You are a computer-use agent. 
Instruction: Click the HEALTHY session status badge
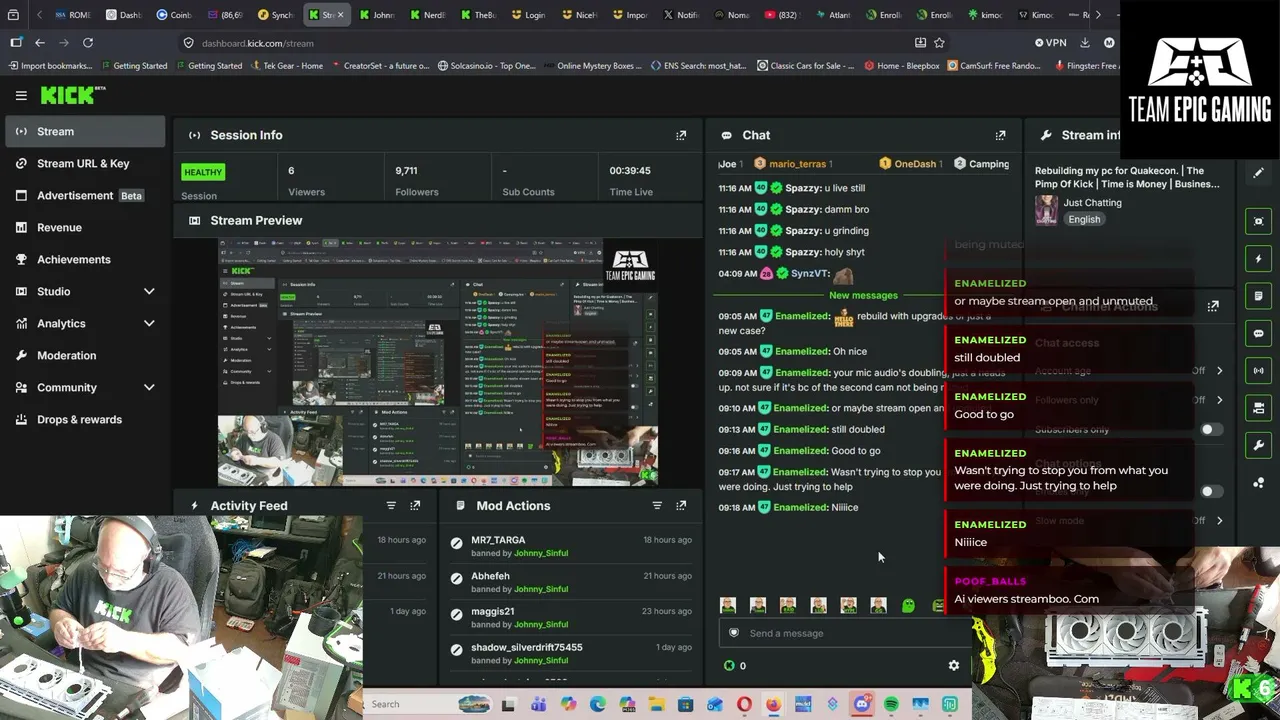pos(203,172)
